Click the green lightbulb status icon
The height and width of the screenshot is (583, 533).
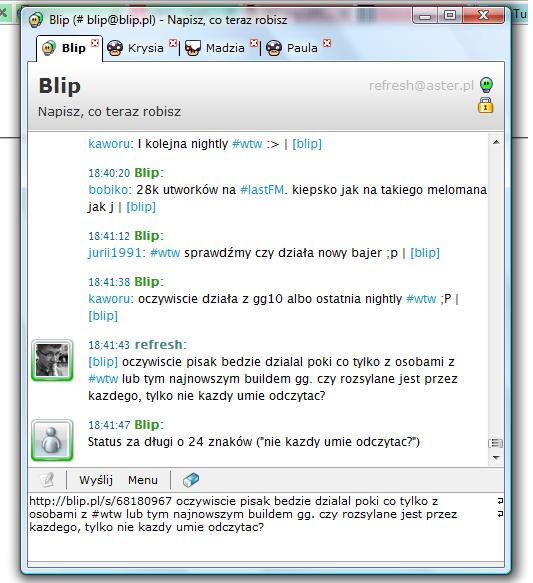click(x=486, y=85)
